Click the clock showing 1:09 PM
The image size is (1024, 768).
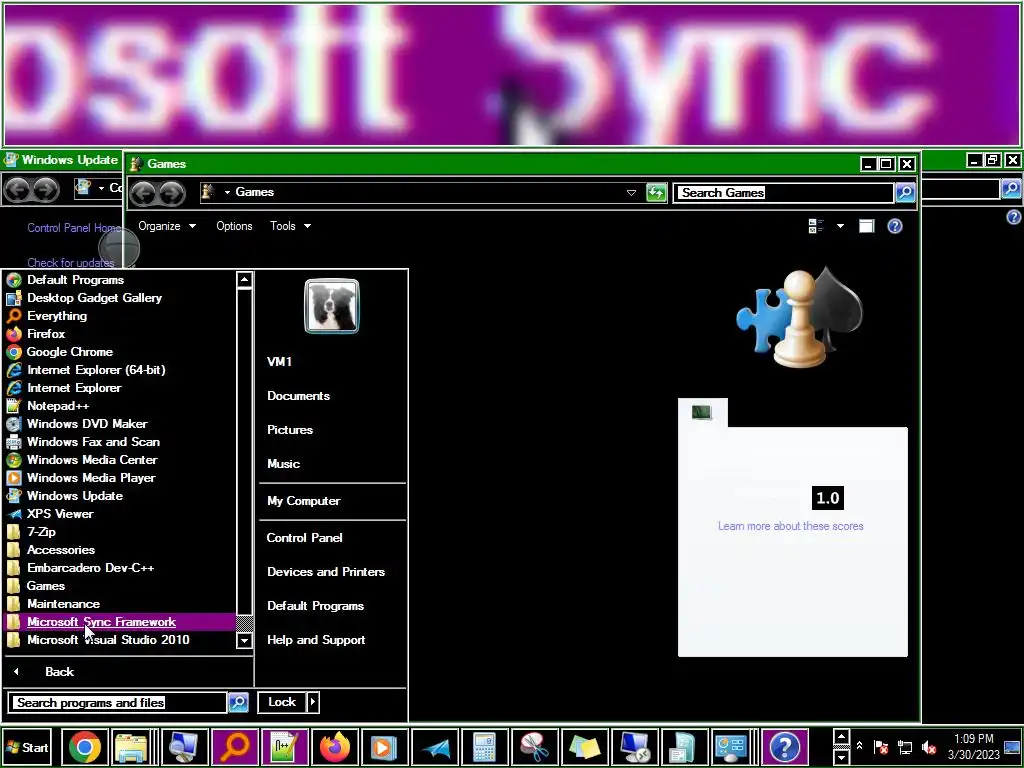[x=974, y=739]
